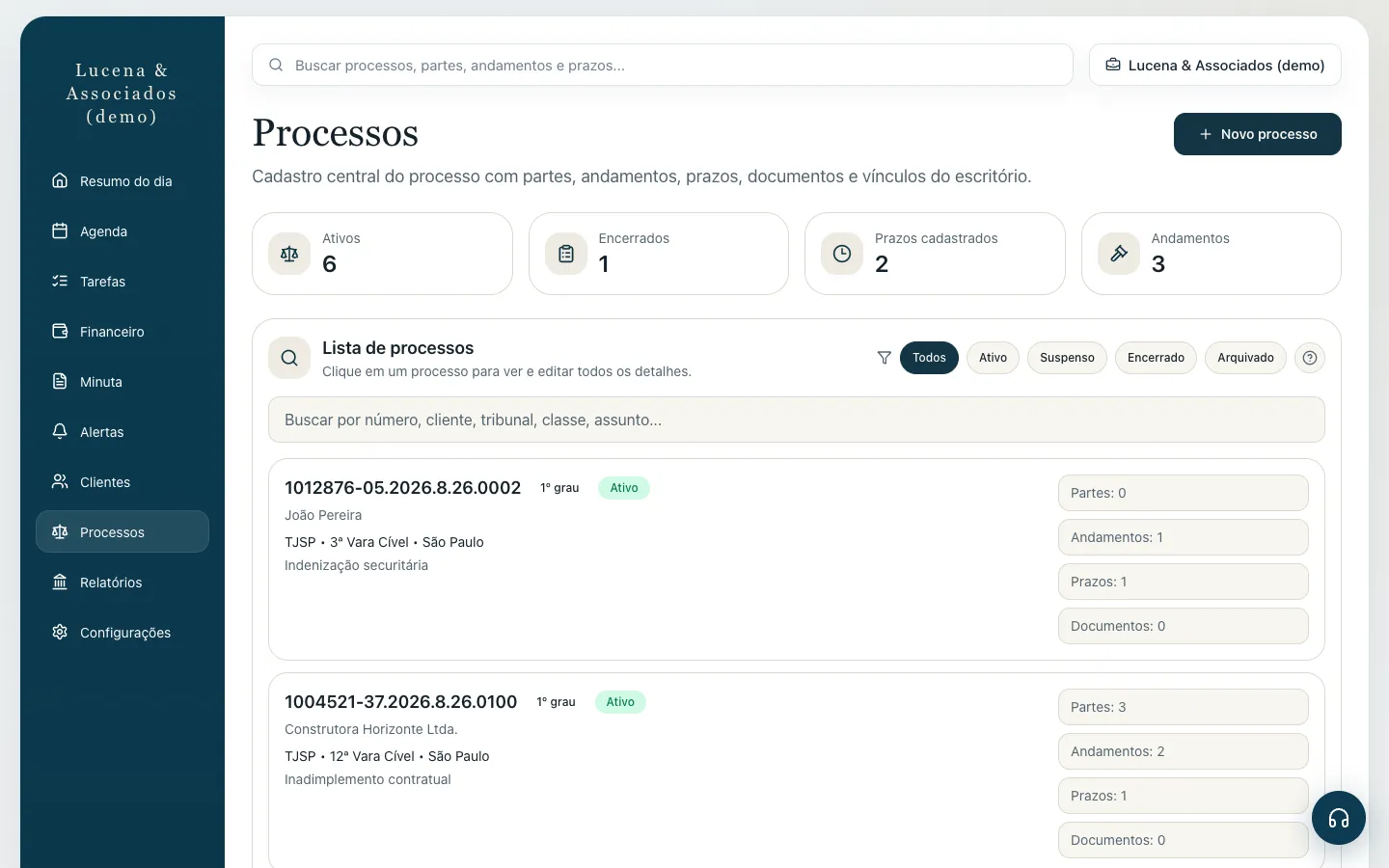
Task: Click the house icon beside Resumo do dia
Action: click(60, 180)
